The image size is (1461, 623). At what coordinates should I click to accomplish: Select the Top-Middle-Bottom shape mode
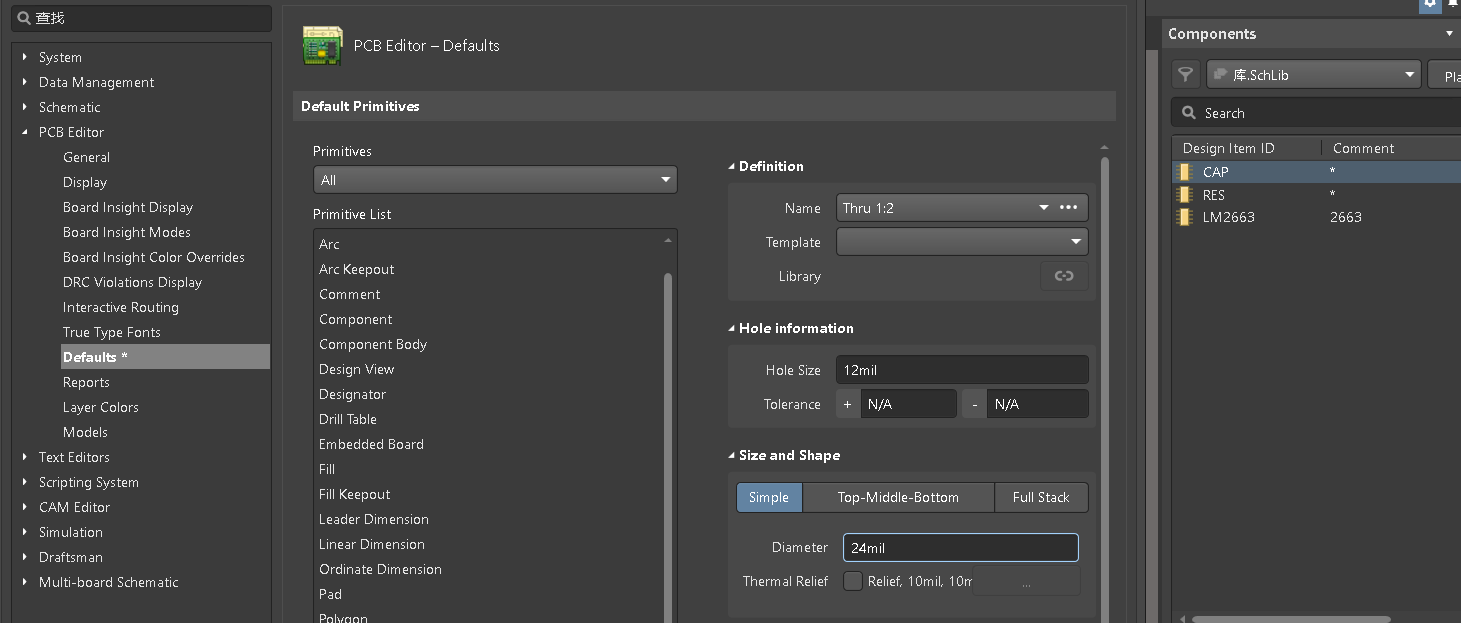(x=898, y=497)
